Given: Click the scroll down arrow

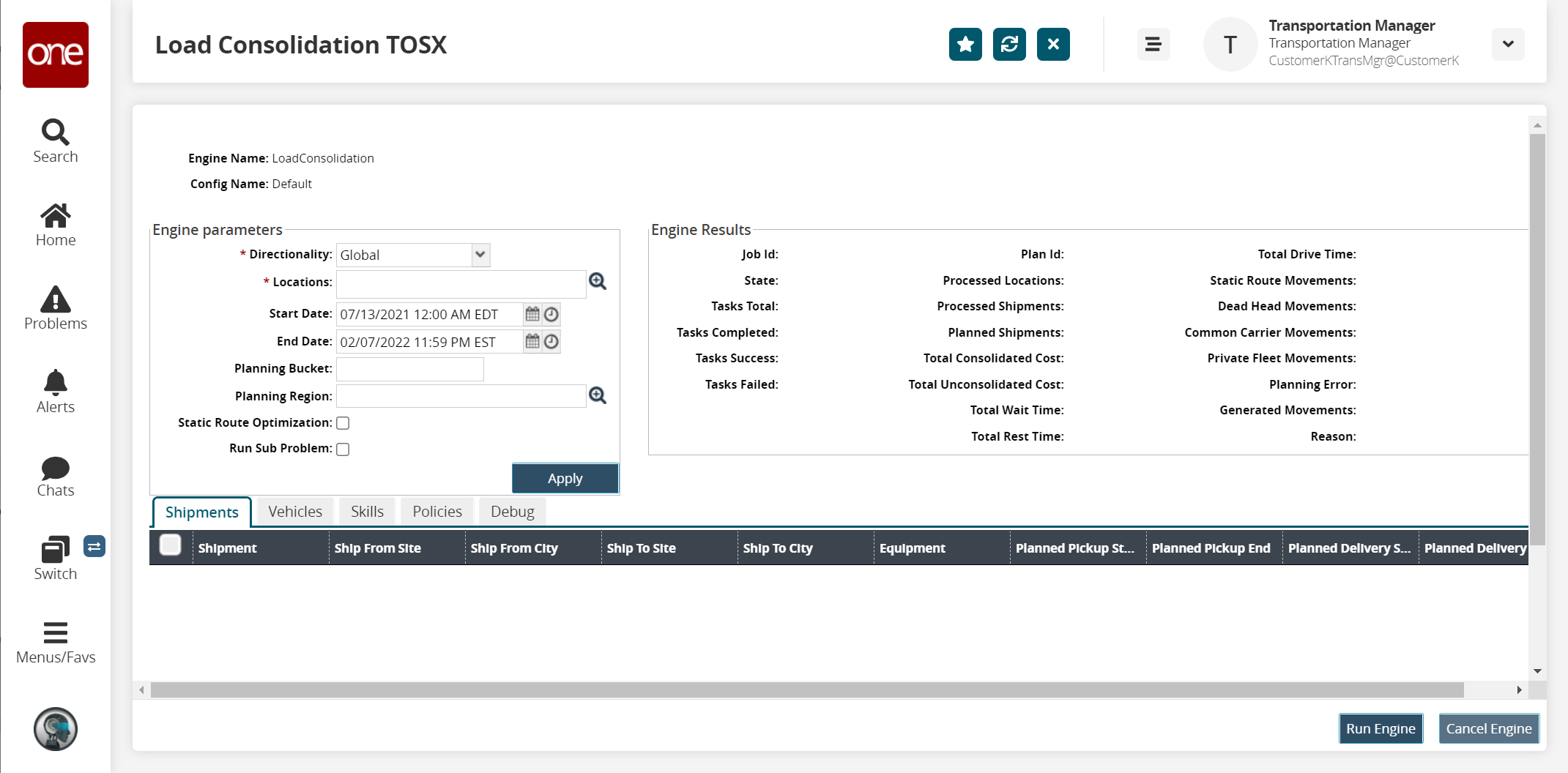Looking at the screenshot, I should [1538, 671].
